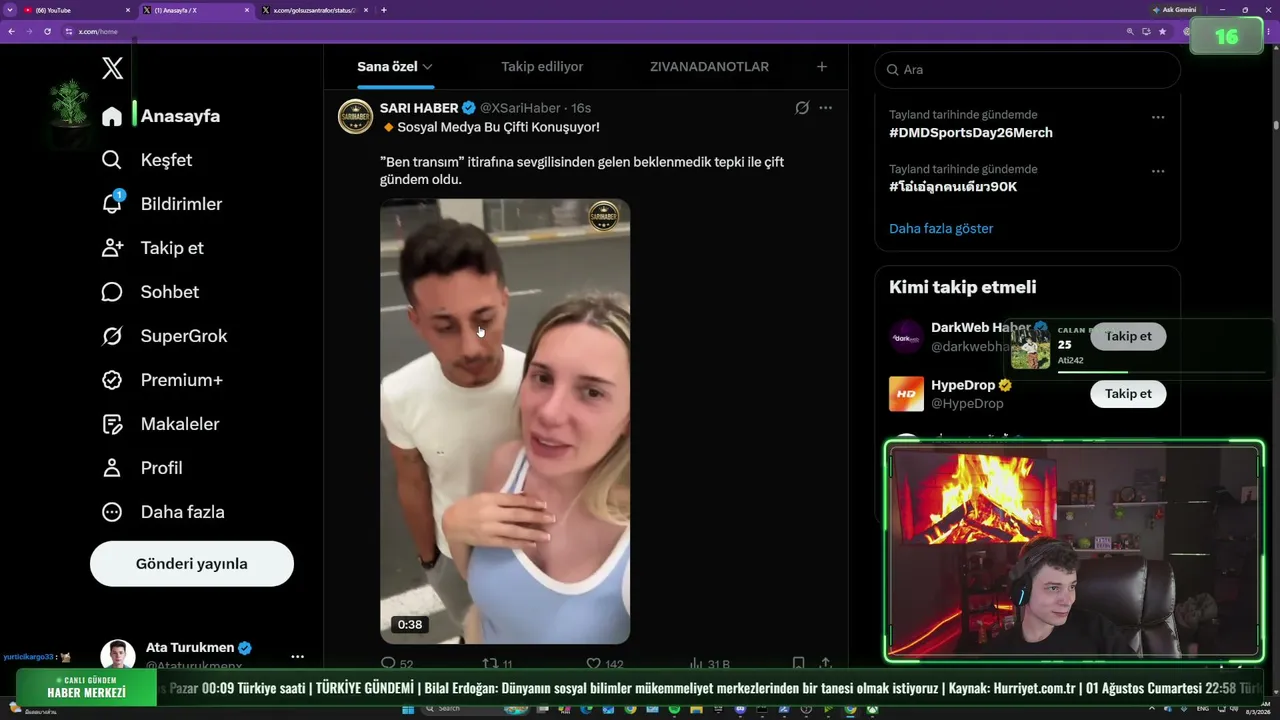Follow HypeDrop with Takip et
Screen dimensions: 1280x720
coord(1128,394)
